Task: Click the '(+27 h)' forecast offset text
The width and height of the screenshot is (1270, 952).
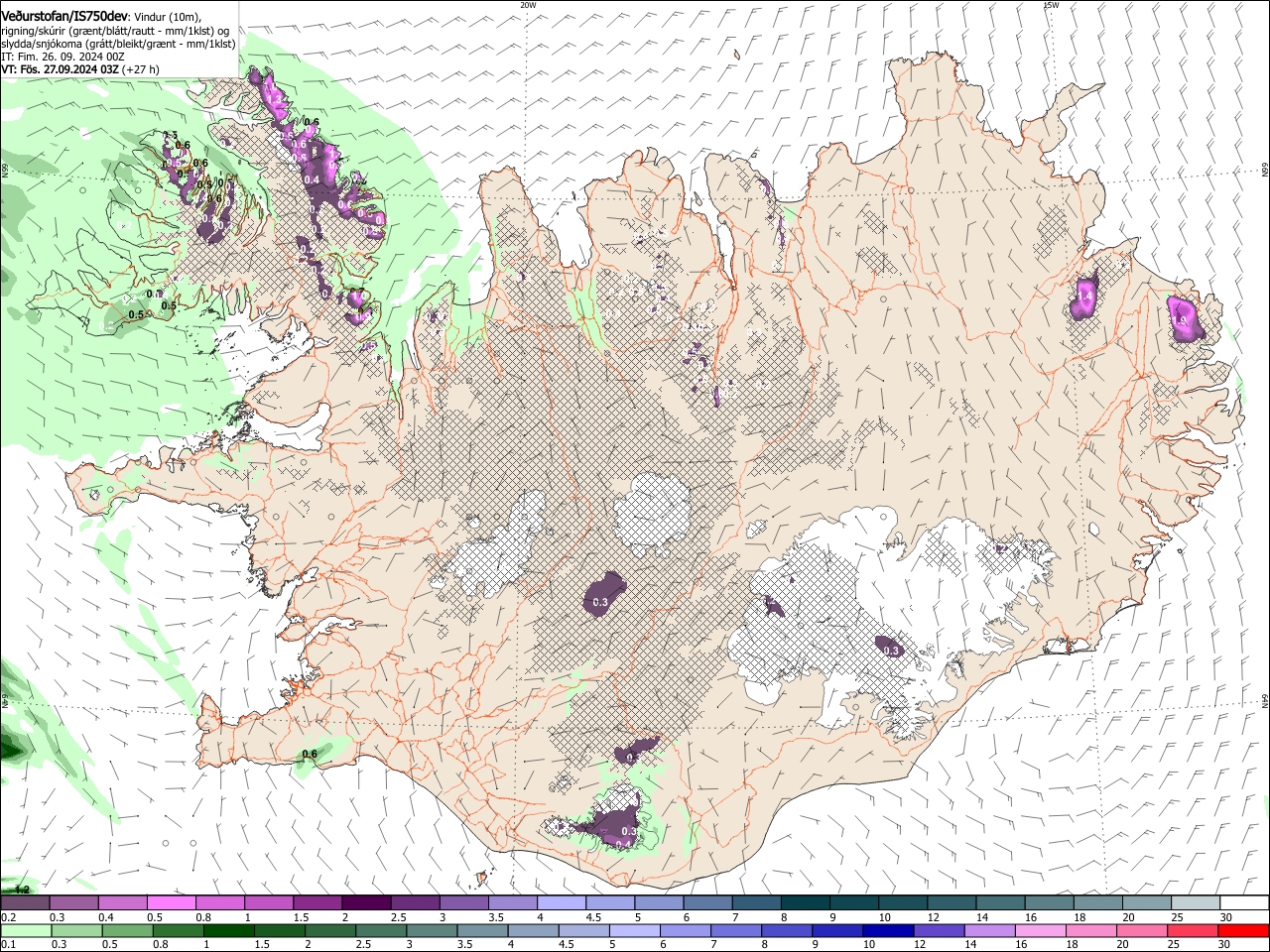Action: coord(141,69)
